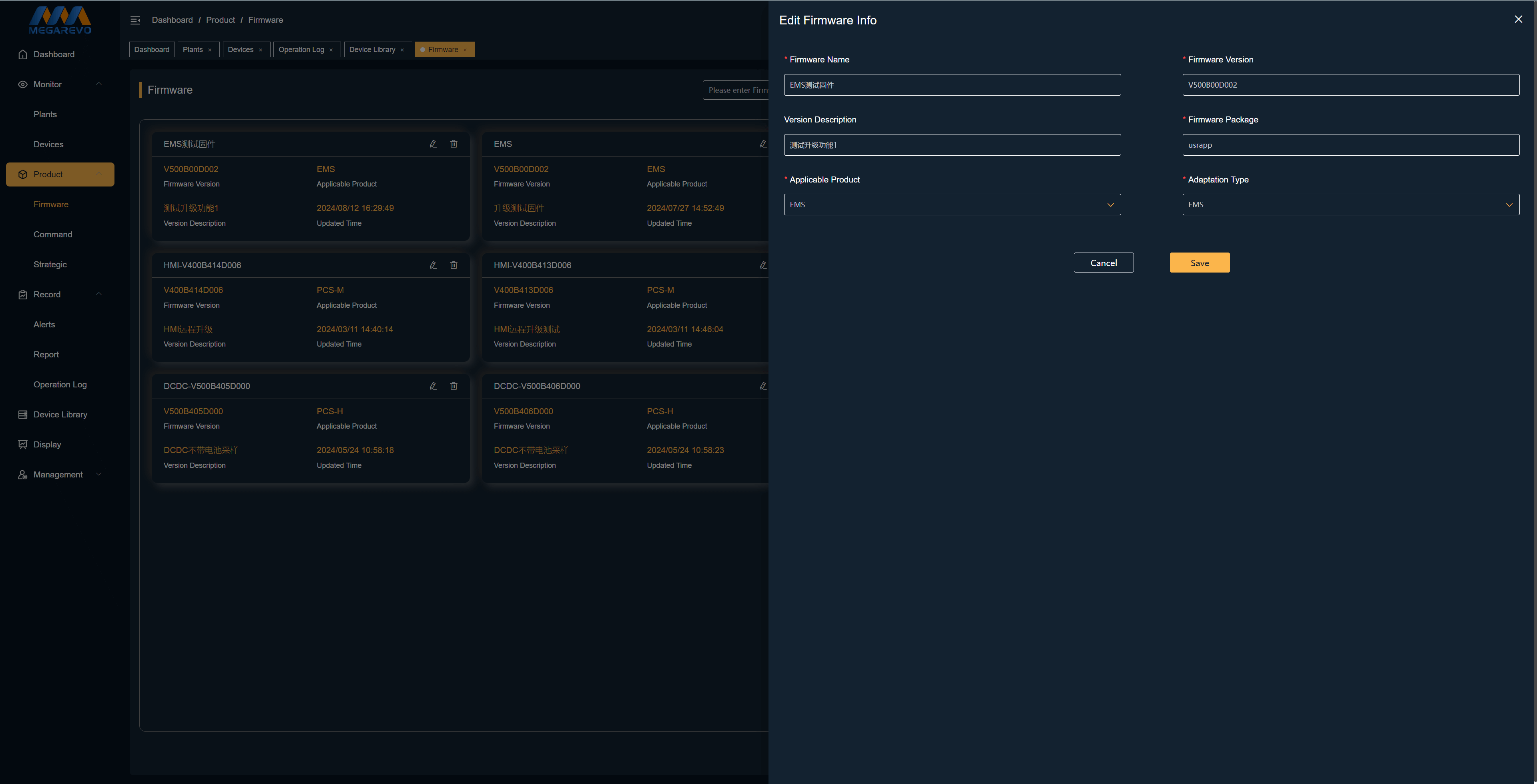The height and width of the screenshot is (784, 1537).
Task: Collapse the Monitor menu group
Action: [99, 84]
